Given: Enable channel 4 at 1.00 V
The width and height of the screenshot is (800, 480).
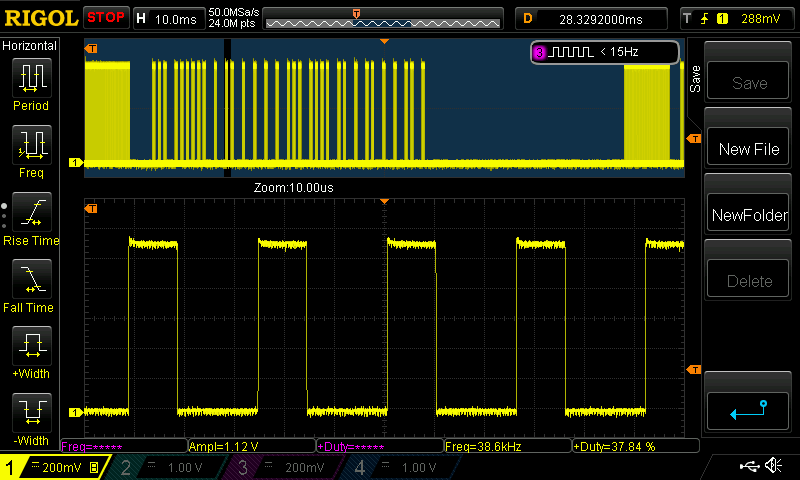Looking at the screenshot, I should coord(398,467).
